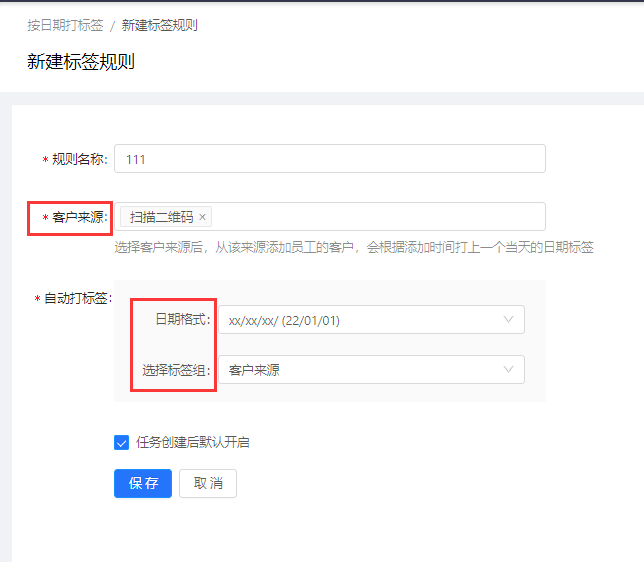Click the 客户来源 field label

click(x=80, y=217)
